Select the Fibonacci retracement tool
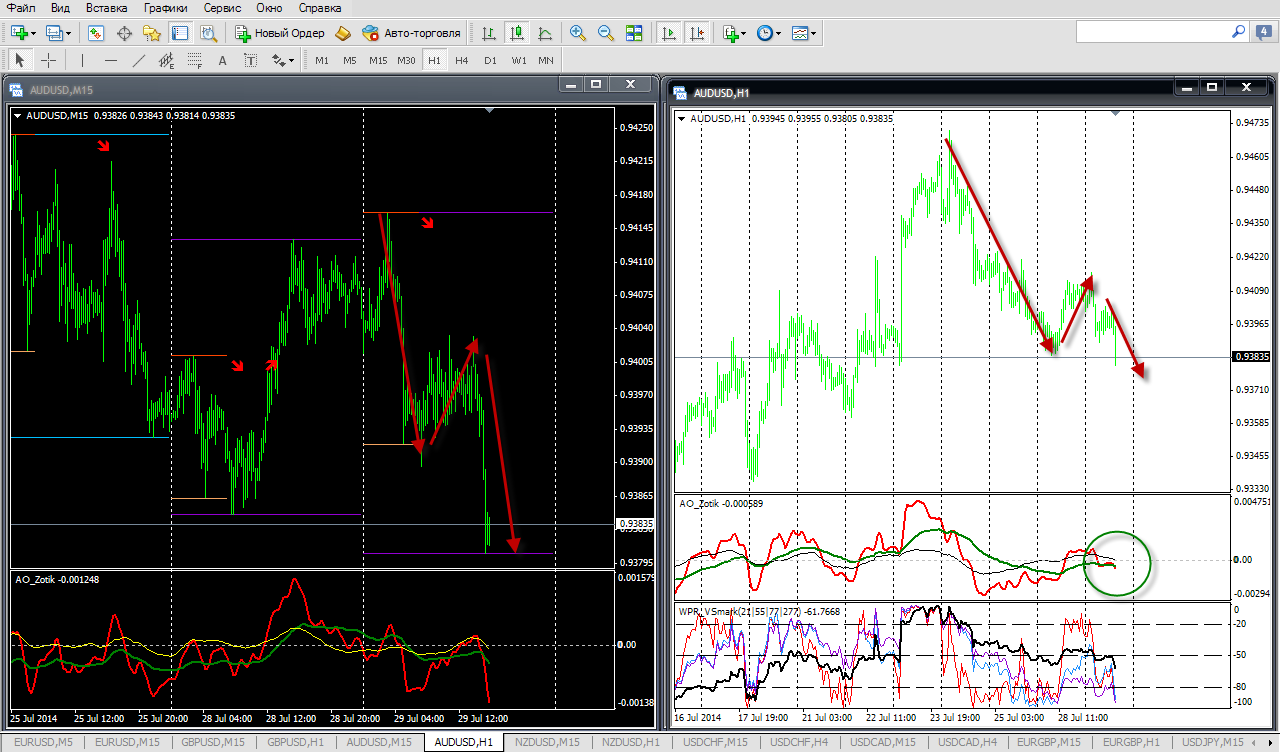1280x752 pixels. tap(195, 60)
